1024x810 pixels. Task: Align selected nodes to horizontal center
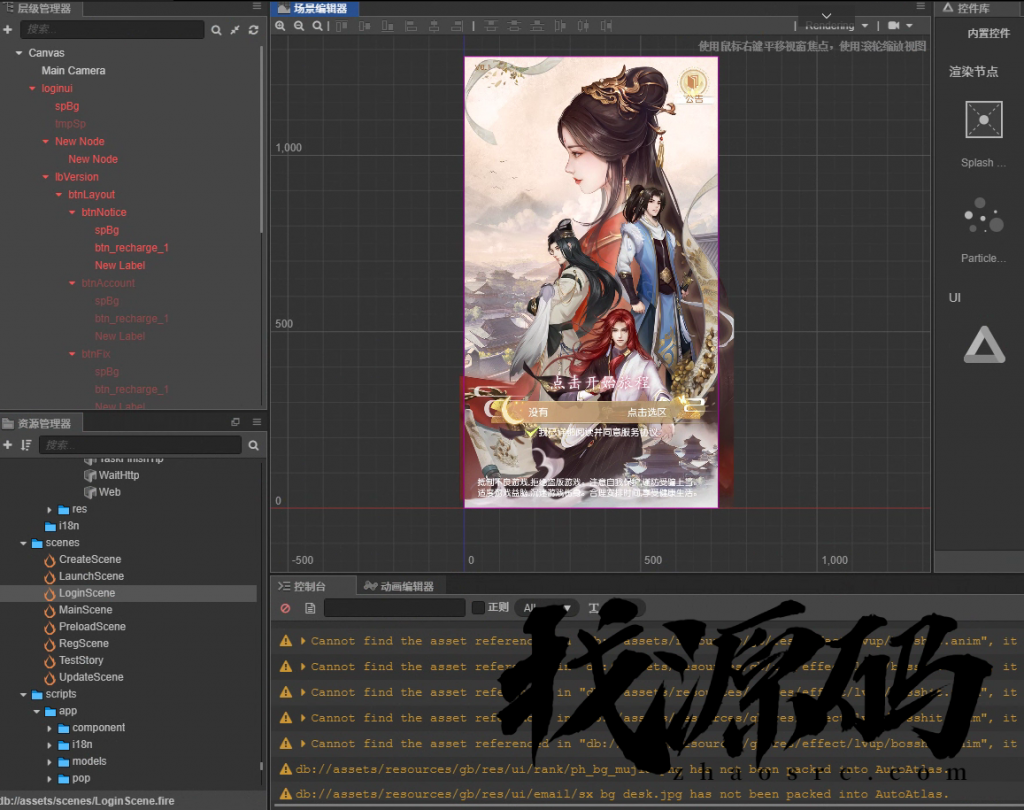pyautogui.click(x=434, y=25)
